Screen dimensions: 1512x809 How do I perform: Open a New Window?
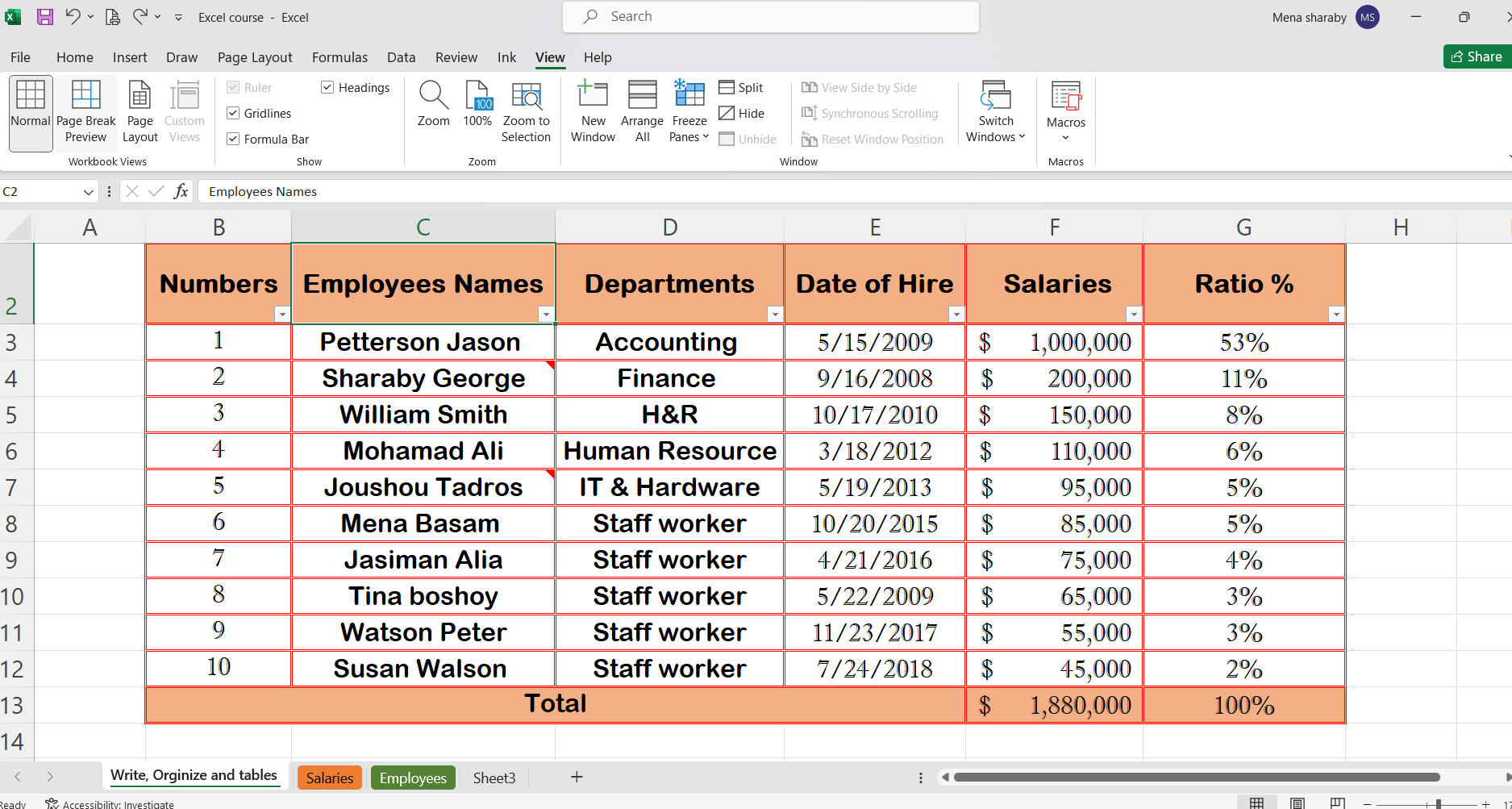tap(593, 113)
